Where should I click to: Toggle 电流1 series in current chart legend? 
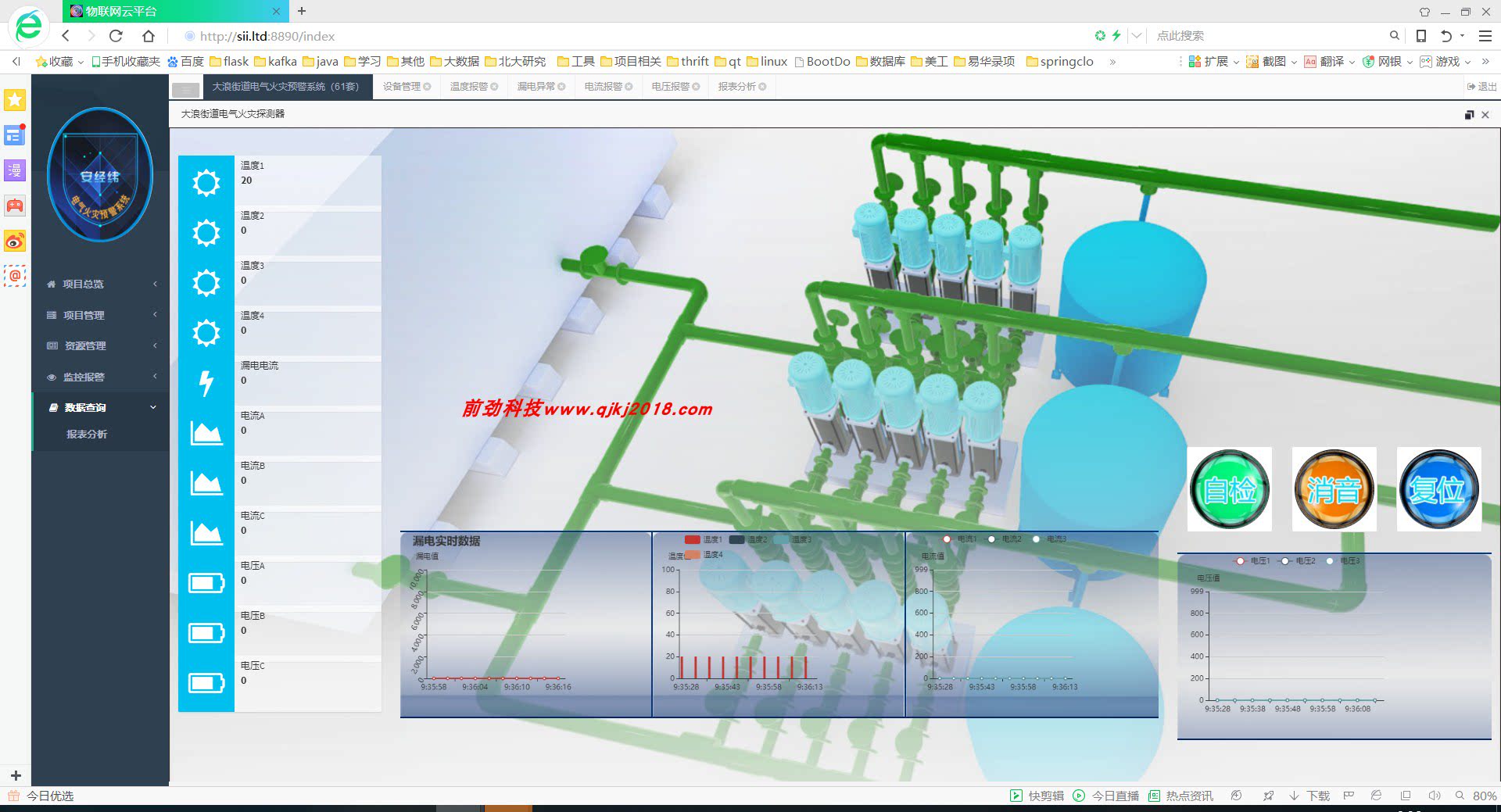click(x=959, y=539)
